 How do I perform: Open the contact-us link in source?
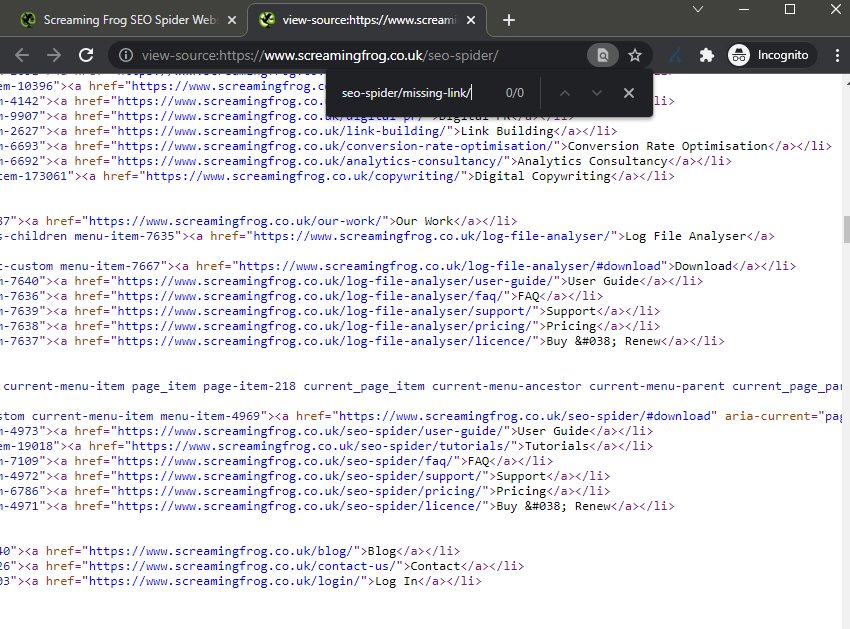pos(242,566)
